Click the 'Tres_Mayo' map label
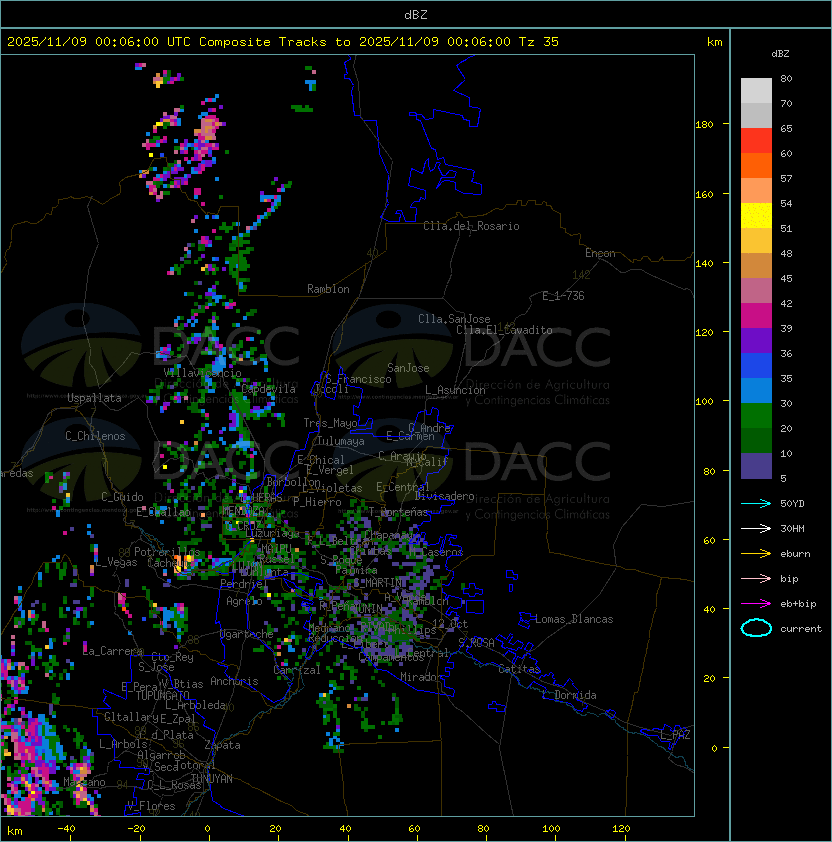832x842 pixels. tap(330, 423)
